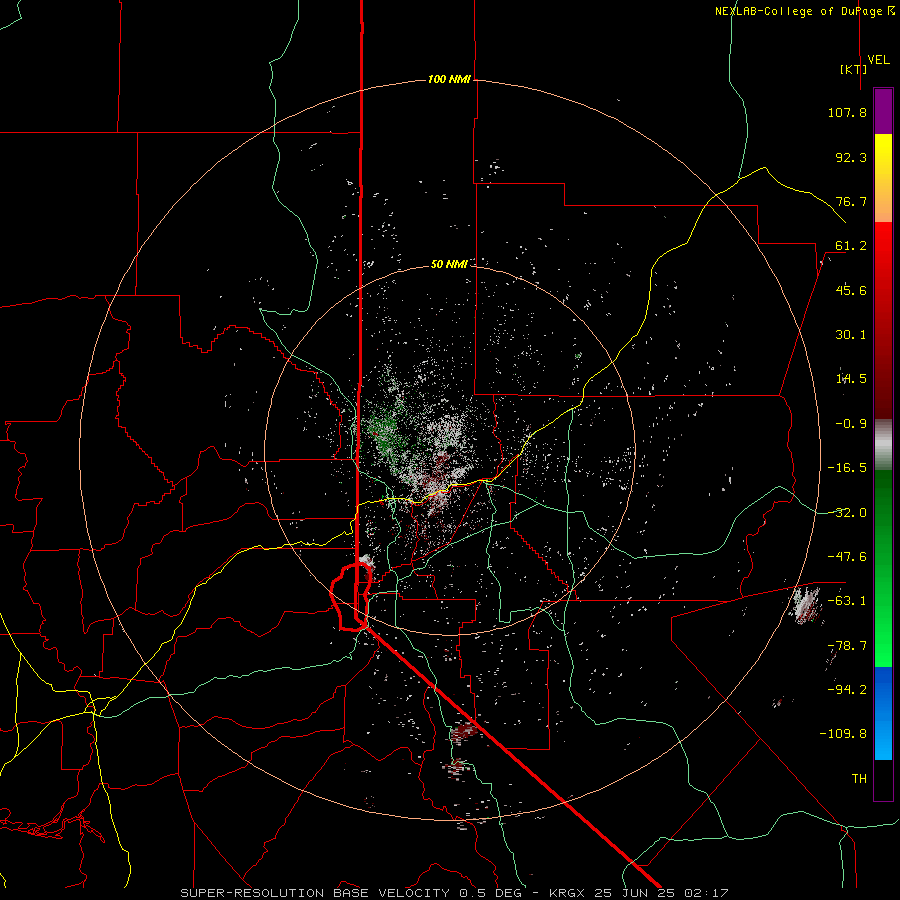Click the gray near-zero band of the velocity scale
The image size is (900, 900).
click(883, 444)
